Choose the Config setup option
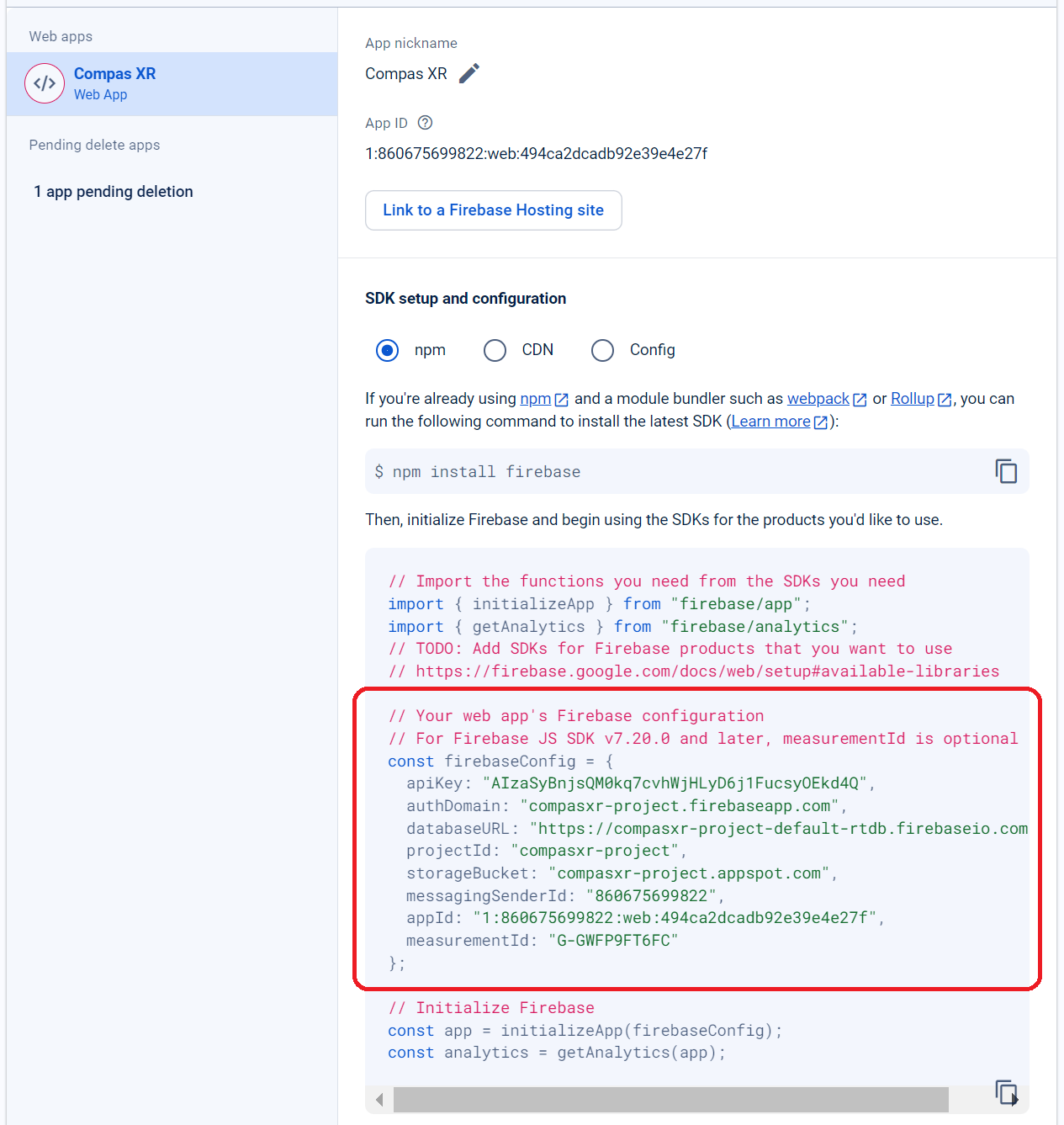Image resolution: width=1064 pixels, height=1125 pixels. [602, 350]
